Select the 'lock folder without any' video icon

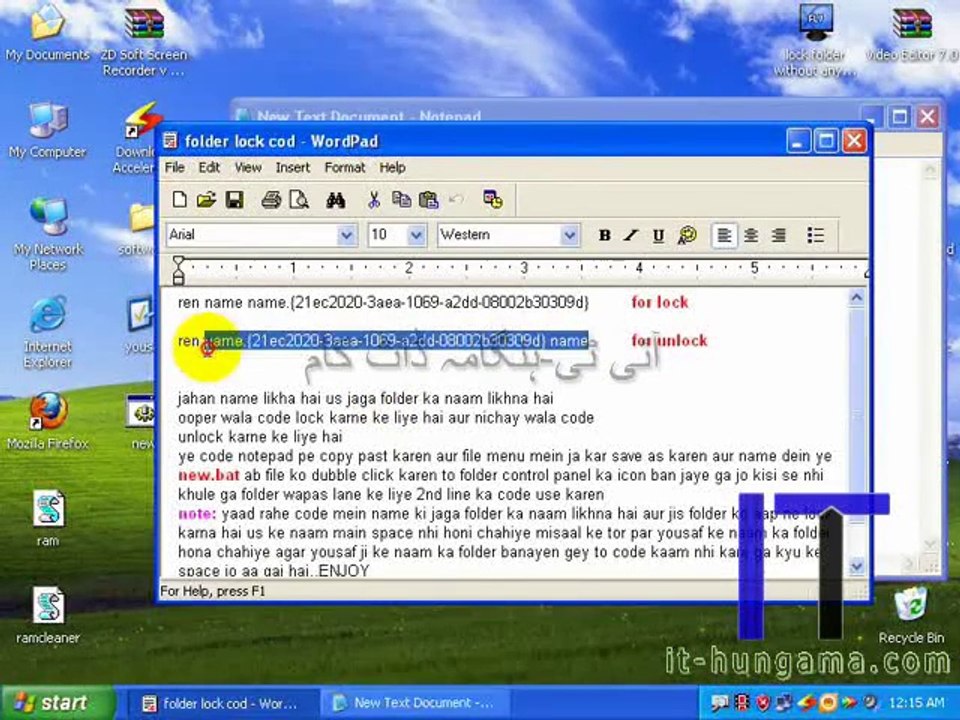815,42
